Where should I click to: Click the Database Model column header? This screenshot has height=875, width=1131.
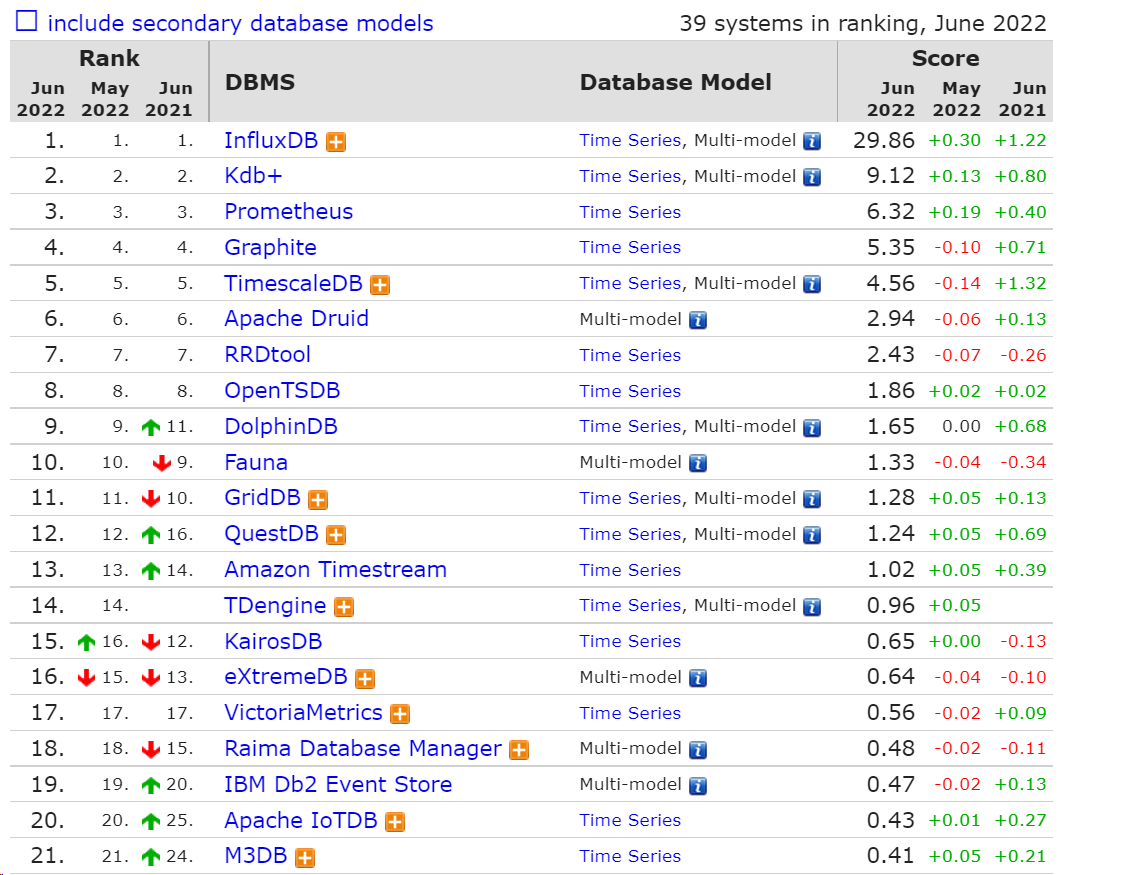click(x=676, y=82)
